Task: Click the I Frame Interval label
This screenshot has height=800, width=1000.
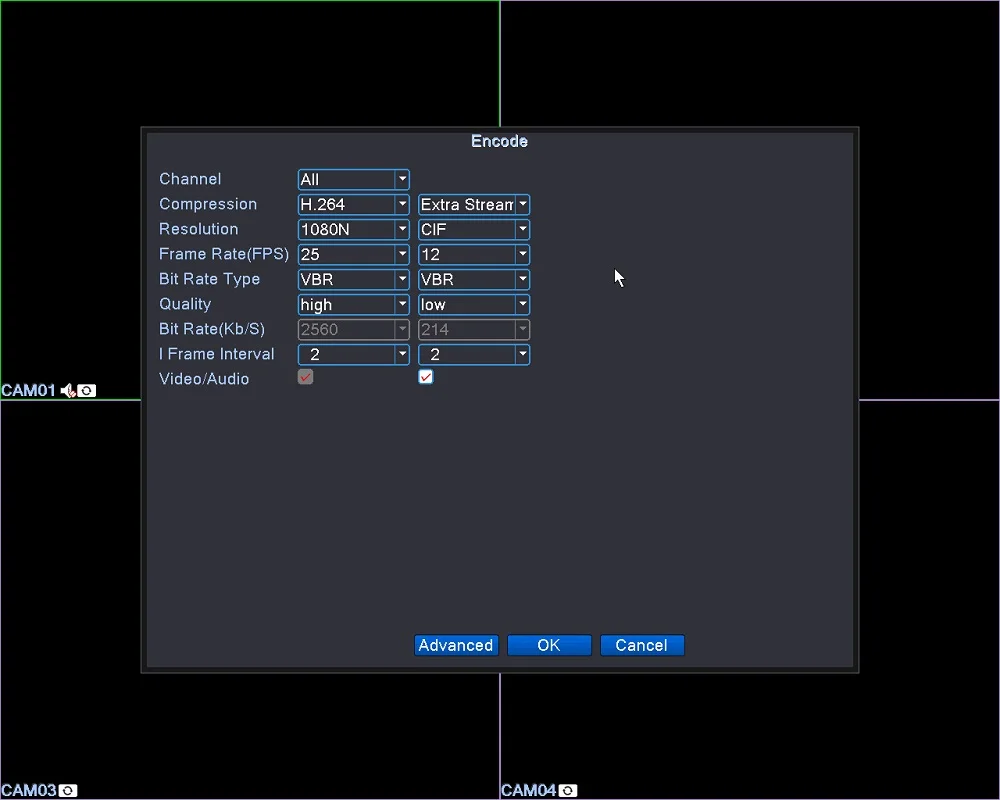Action: tap(217, 353)
